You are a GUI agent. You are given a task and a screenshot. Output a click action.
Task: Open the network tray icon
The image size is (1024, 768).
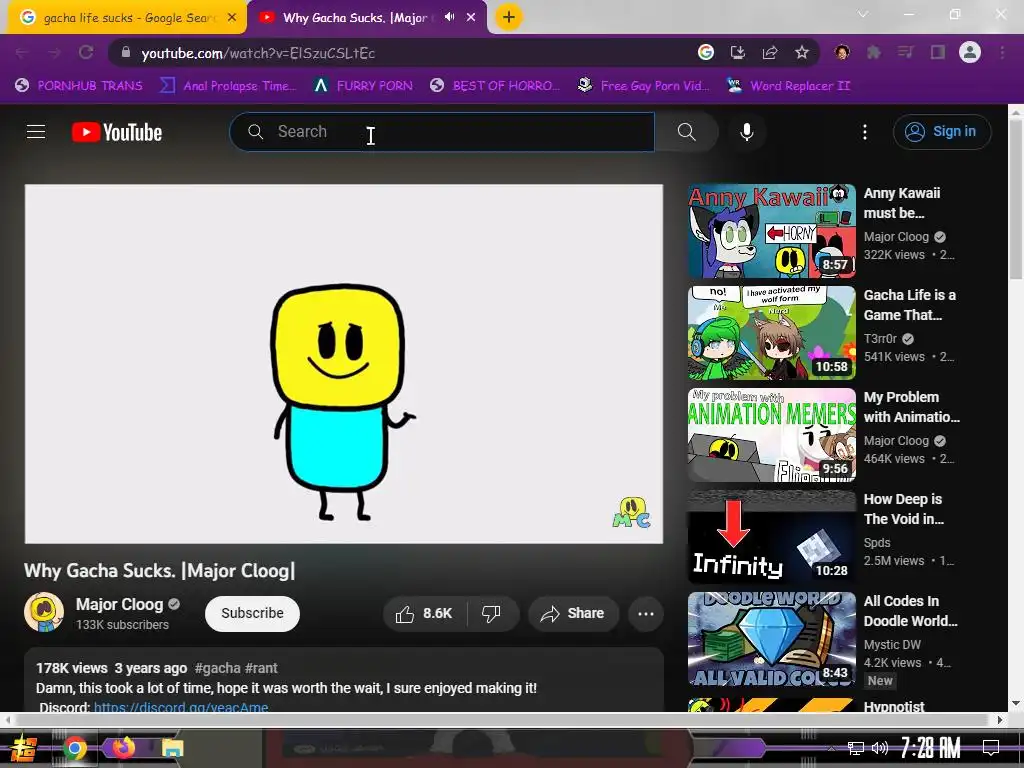tap(856, 748)
